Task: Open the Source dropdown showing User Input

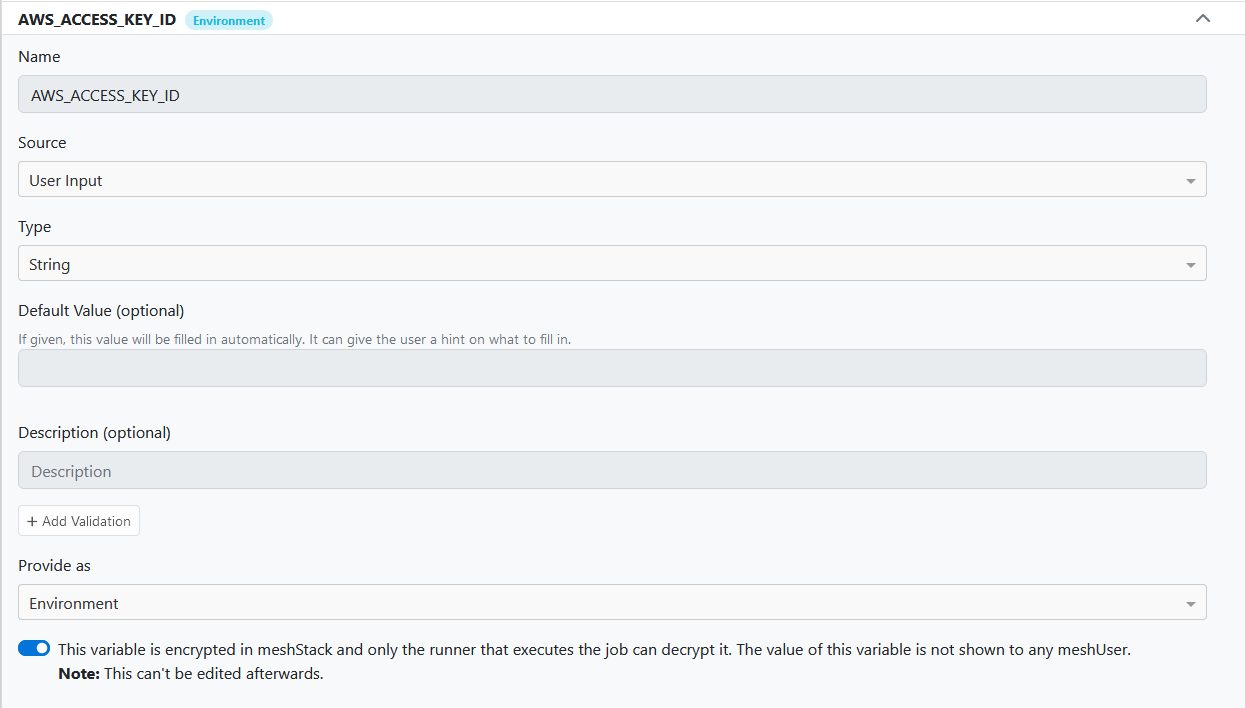Action: (612, 180)
